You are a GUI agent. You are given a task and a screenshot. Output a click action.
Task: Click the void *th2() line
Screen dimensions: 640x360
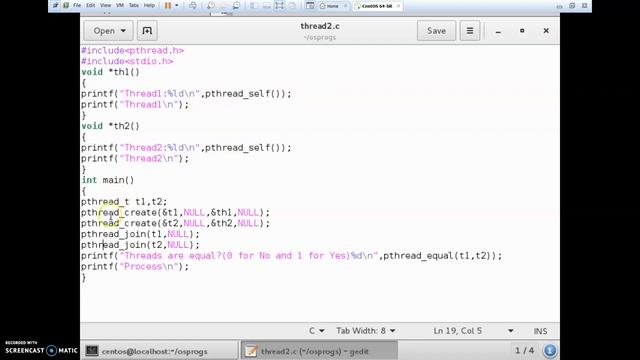point(110,126)
